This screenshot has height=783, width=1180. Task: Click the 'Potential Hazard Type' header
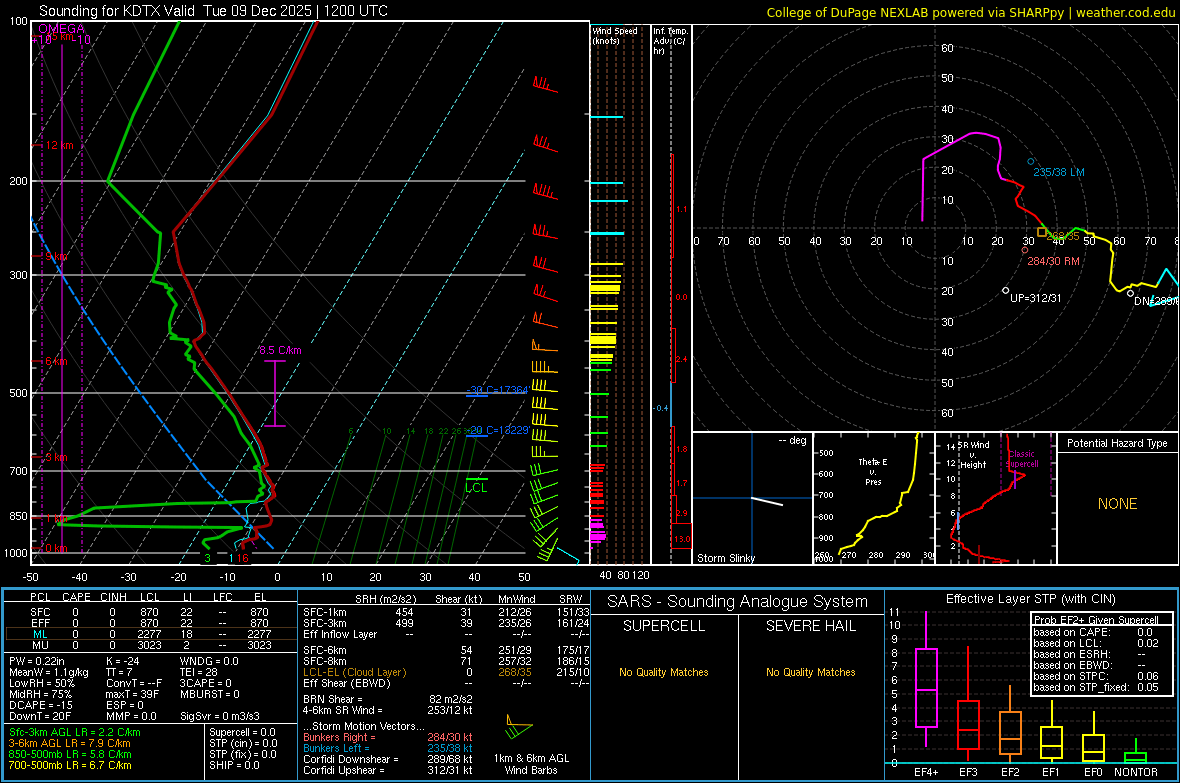[x=1117, y=443]
